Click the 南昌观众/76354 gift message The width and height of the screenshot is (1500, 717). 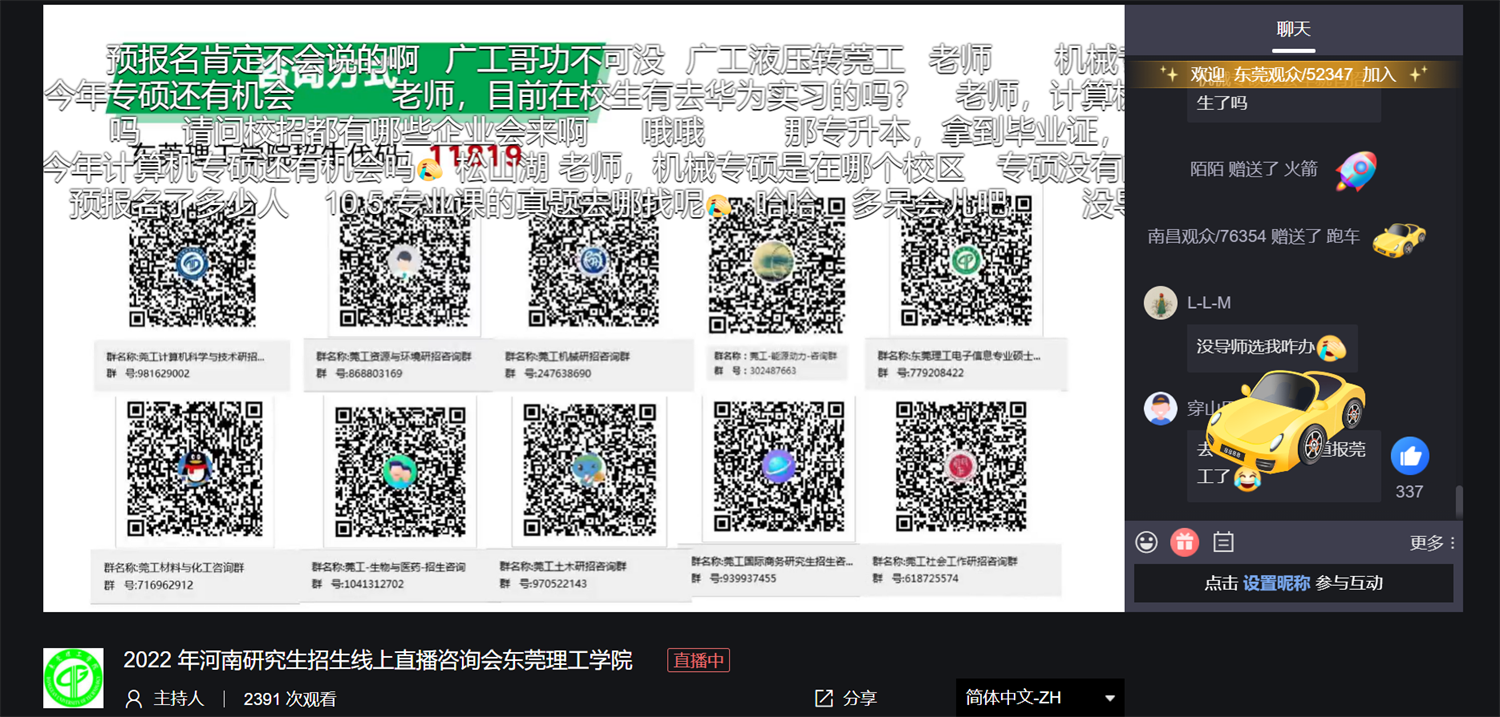click(1253, 237)
